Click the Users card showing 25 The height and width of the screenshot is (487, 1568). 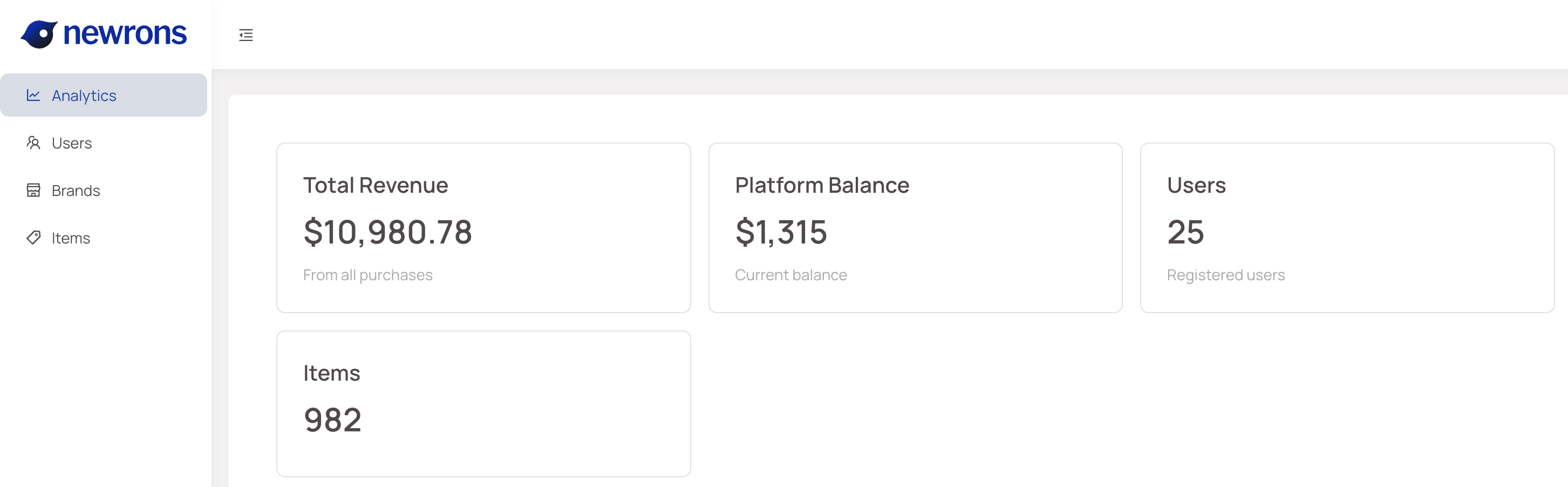(x=1347, y=228)
